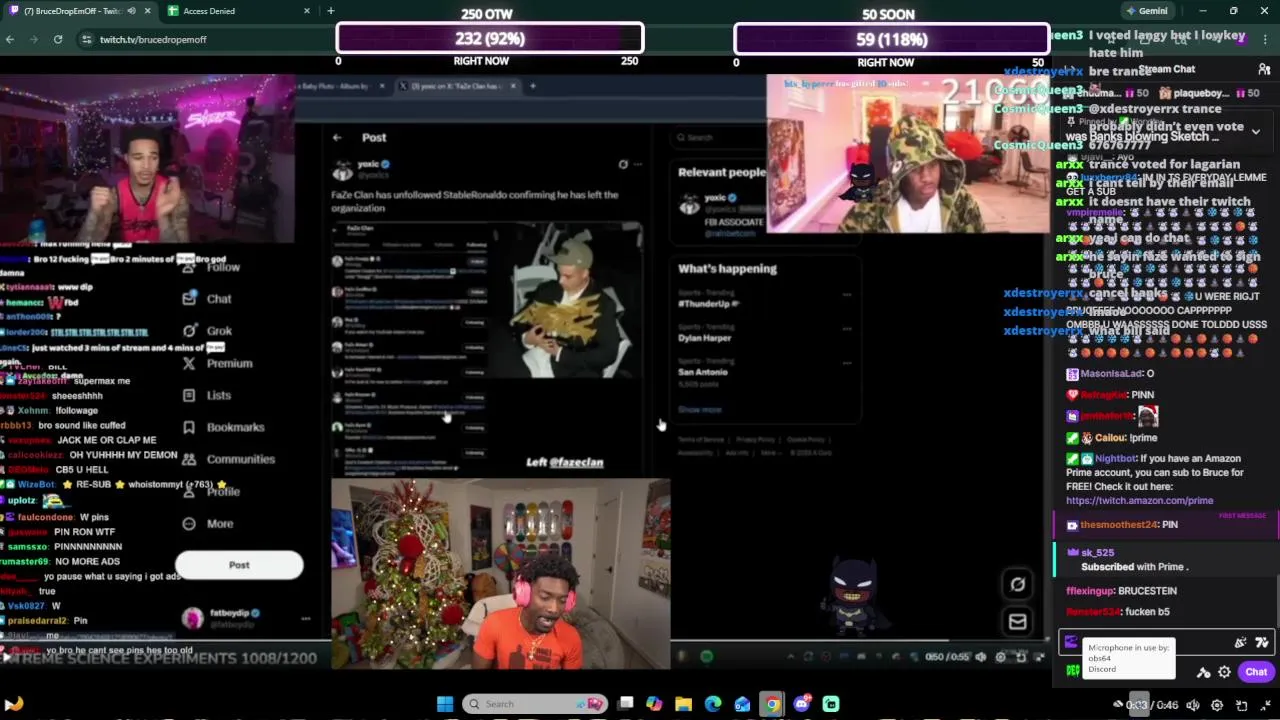Open Twitch player settings gear
Image resolution: width=1280 pixels, height=720 pixels.
click(1217, 705)
